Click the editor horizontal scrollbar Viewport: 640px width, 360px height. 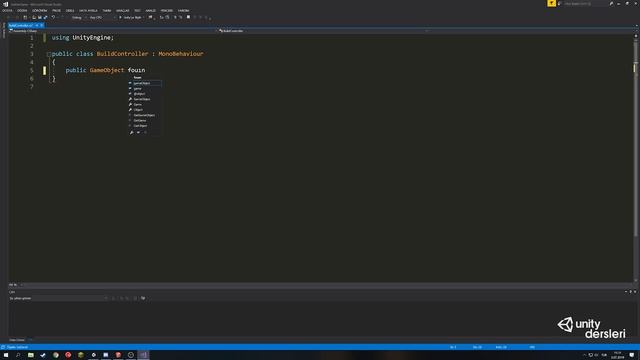click(x=327, y=284)
